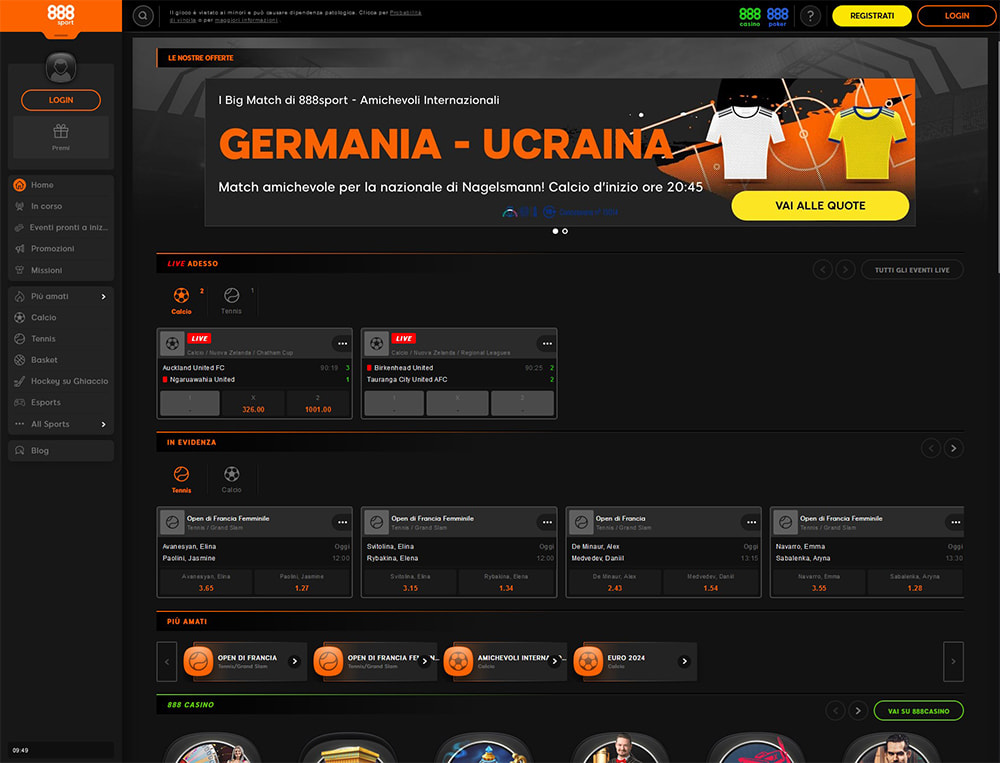Click the Home icon in sidebar
The width and height of the screenshot is (1000, 763).
click(20, 185)
